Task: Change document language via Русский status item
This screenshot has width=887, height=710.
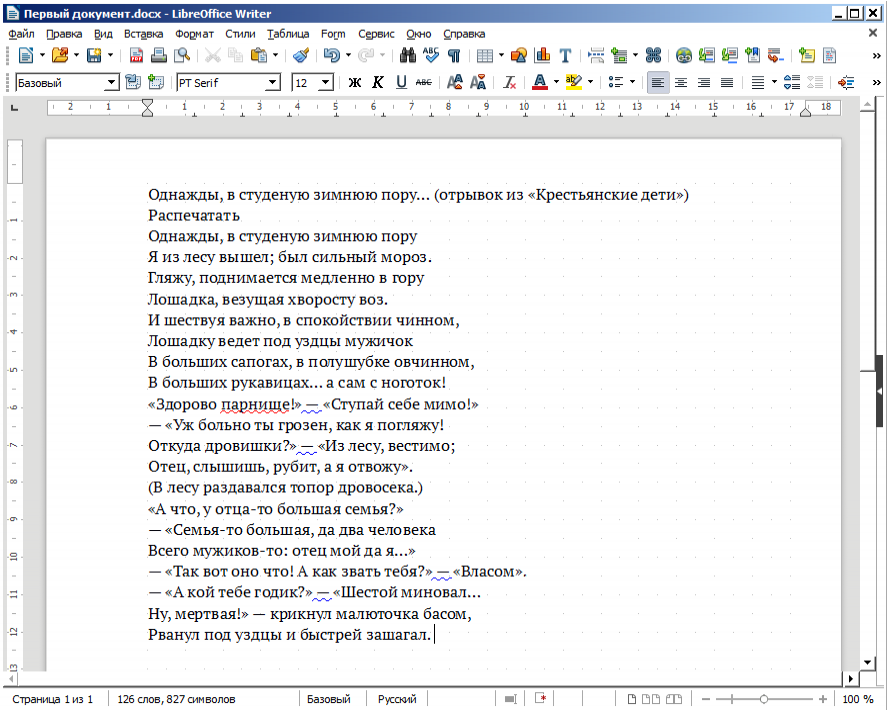Action: (396, 699)
